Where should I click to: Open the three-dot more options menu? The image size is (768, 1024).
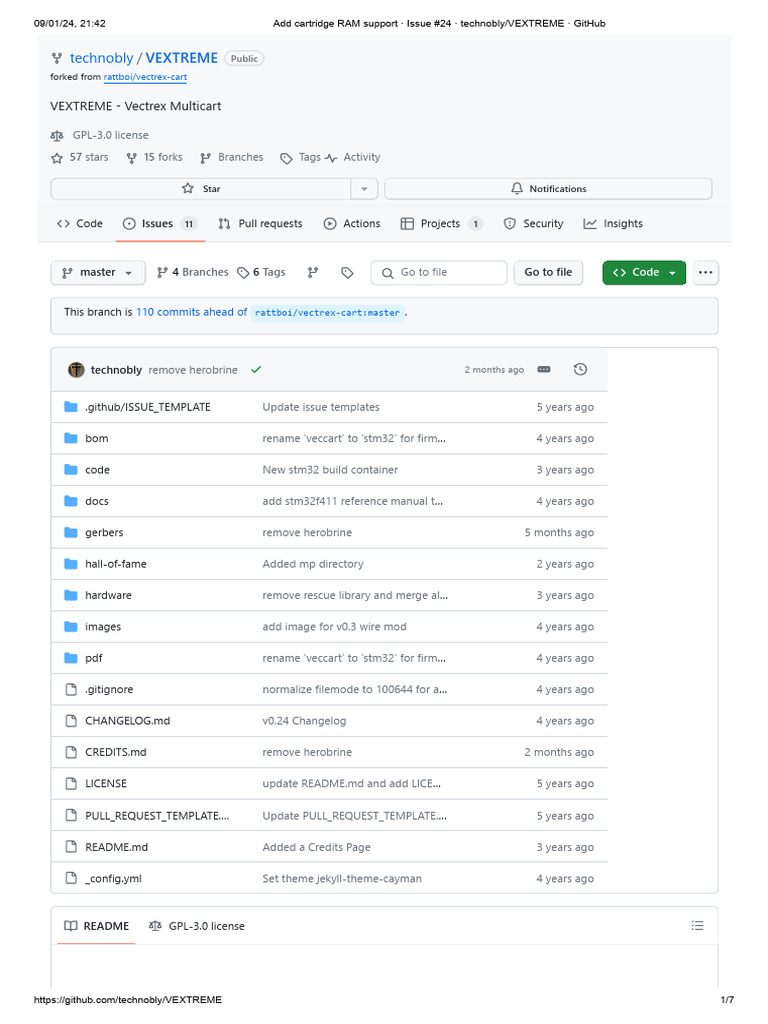coord(705,272)
